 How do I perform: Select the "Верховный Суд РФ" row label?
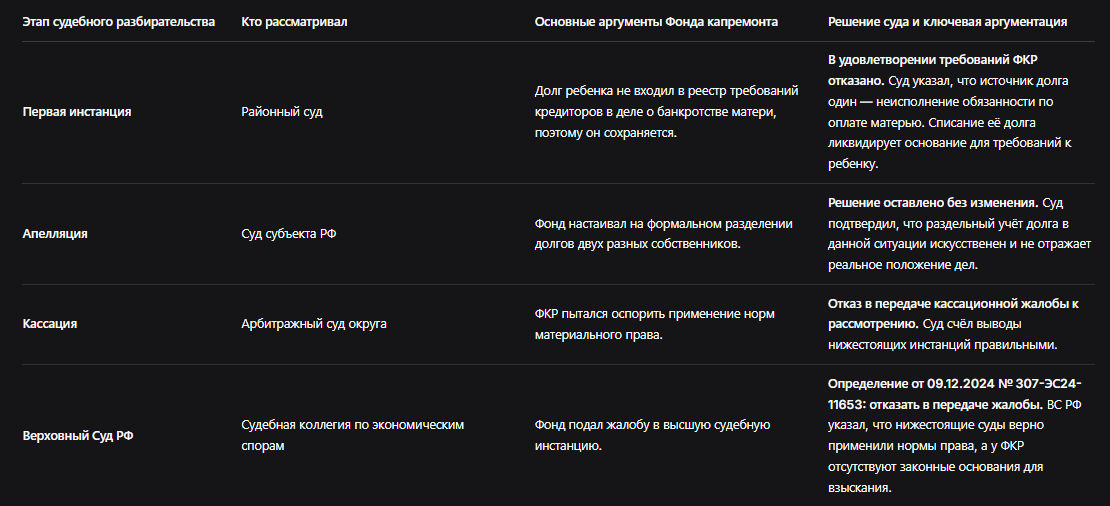78,436
